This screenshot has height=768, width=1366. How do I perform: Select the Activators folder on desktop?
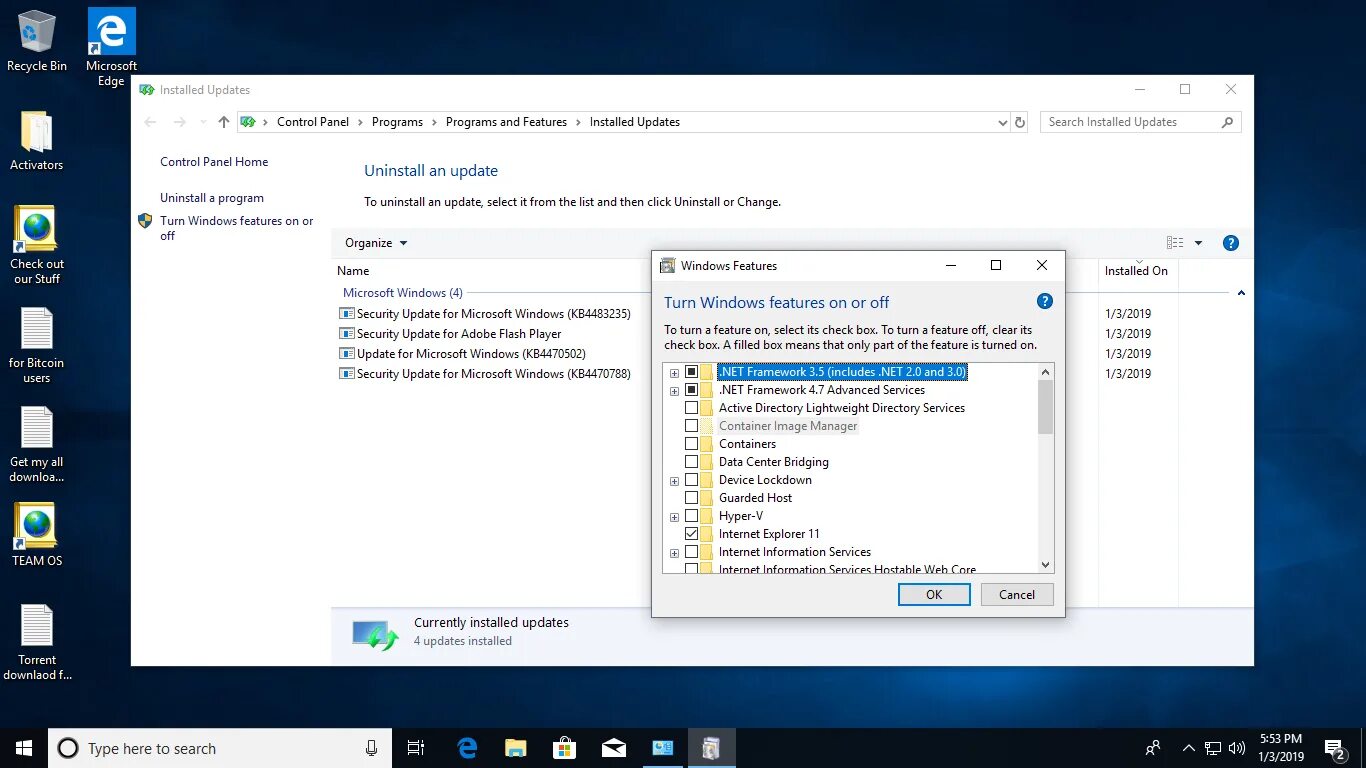tap(37, 140)
